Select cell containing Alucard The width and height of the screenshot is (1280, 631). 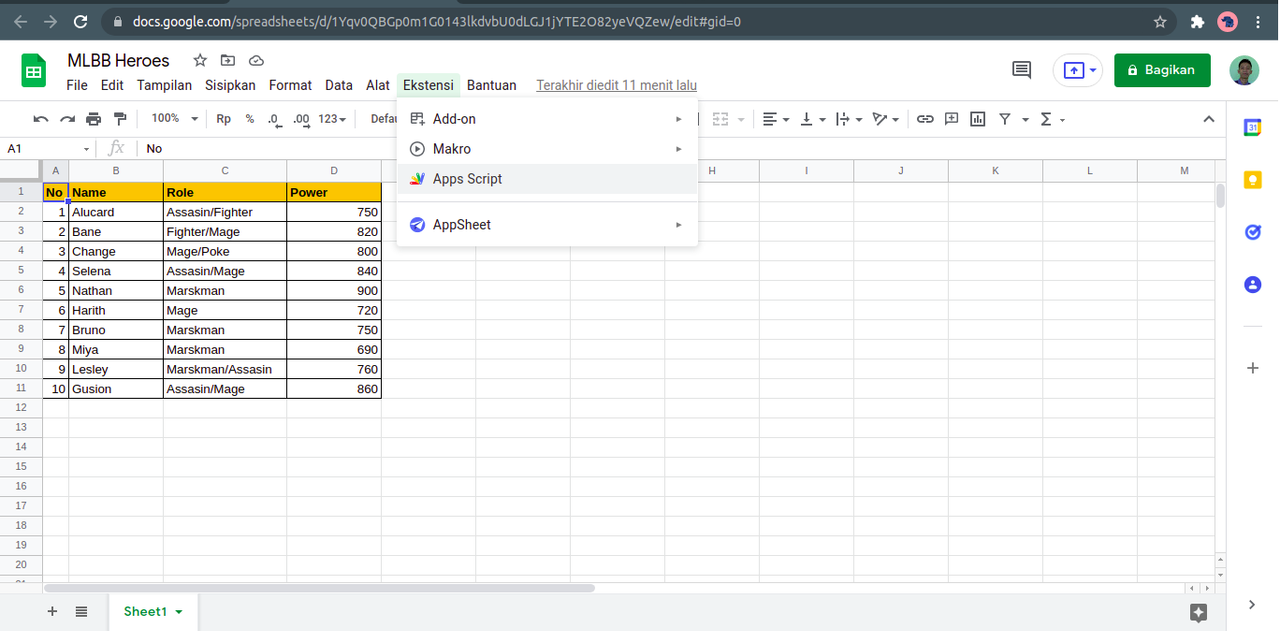tap(116, 212)
